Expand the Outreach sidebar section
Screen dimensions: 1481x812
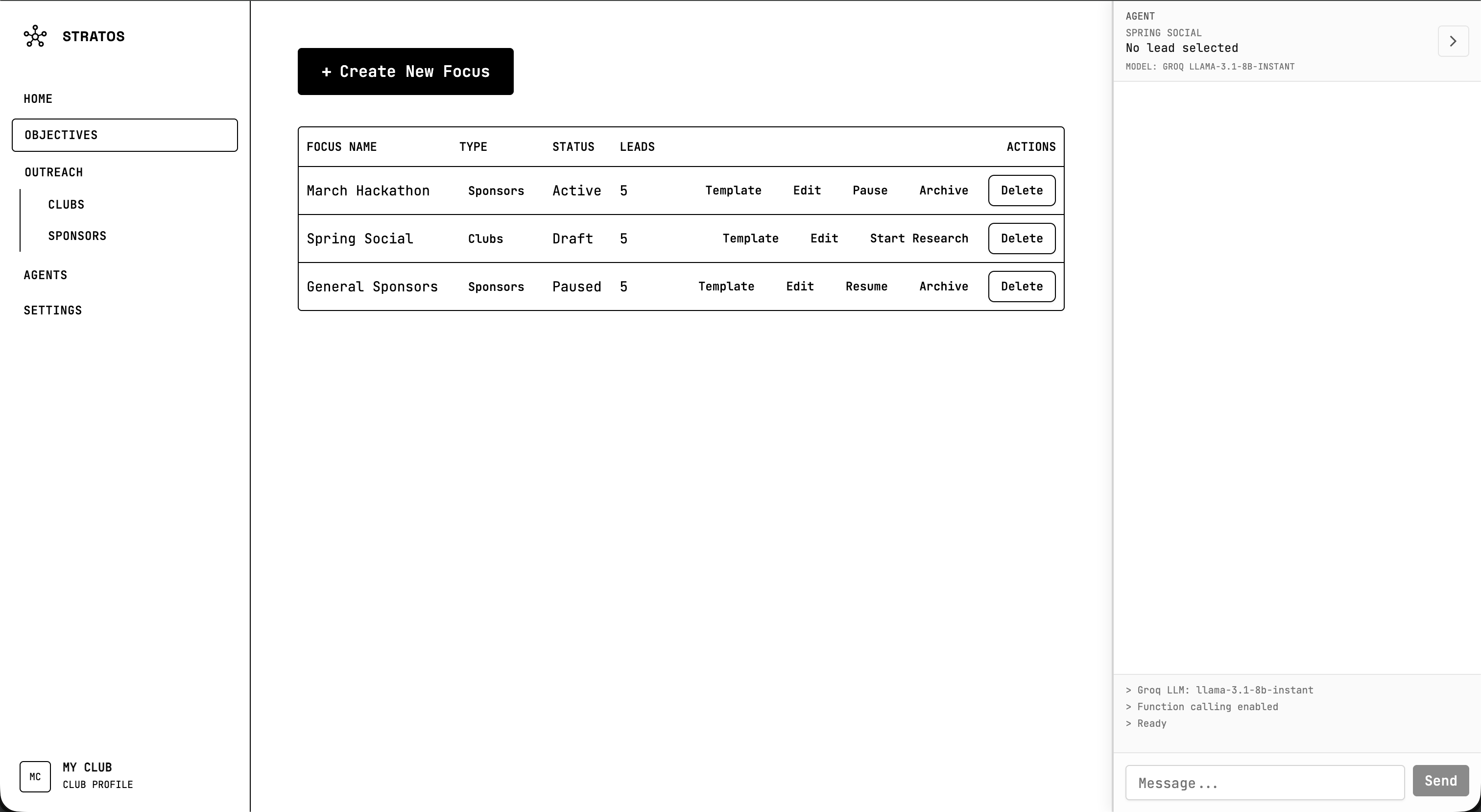pyautogui.click(x=53, y=172)
